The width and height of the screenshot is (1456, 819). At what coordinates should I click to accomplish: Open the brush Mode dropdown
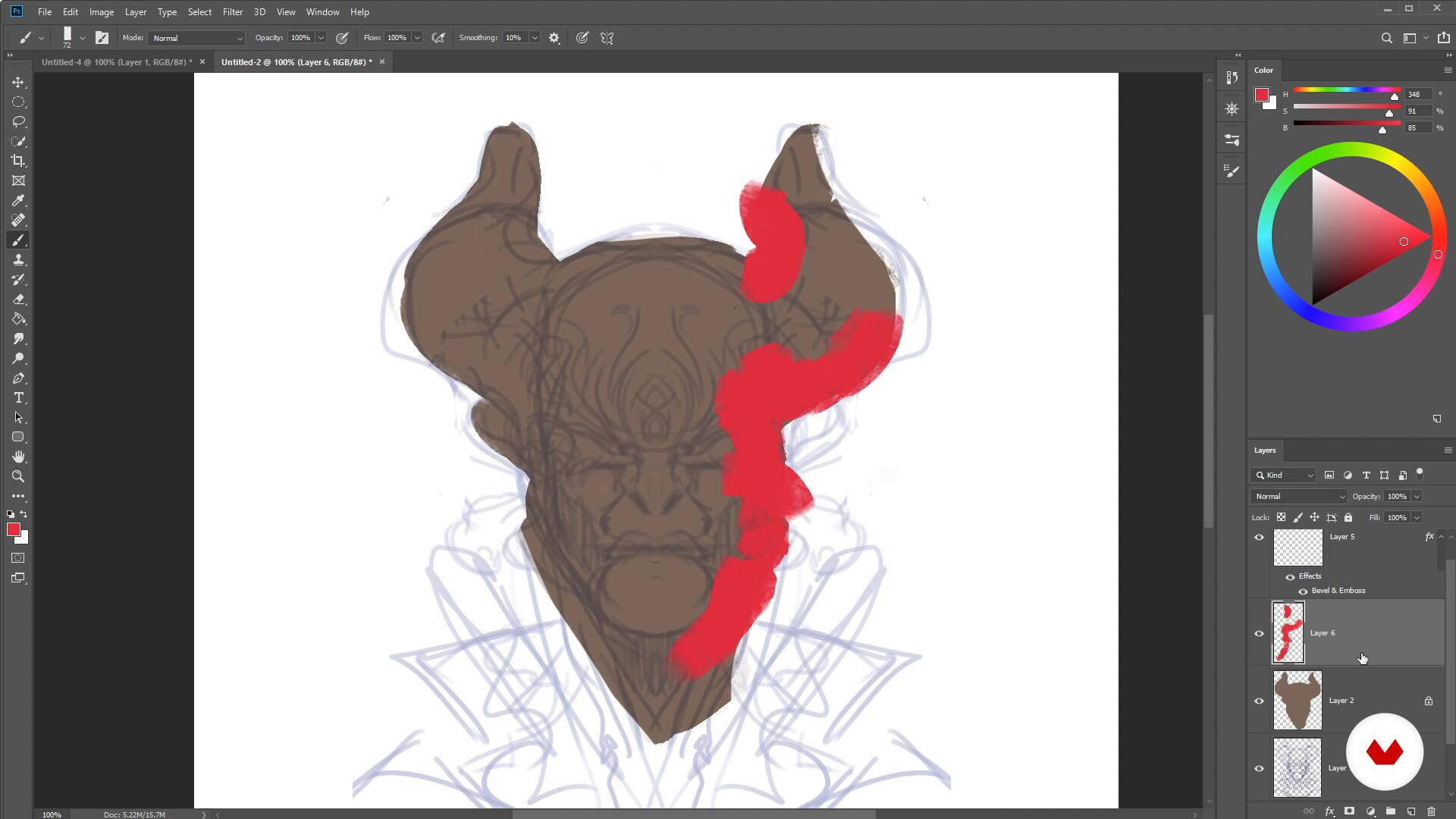pyautogui.click(x=197, y=38)
